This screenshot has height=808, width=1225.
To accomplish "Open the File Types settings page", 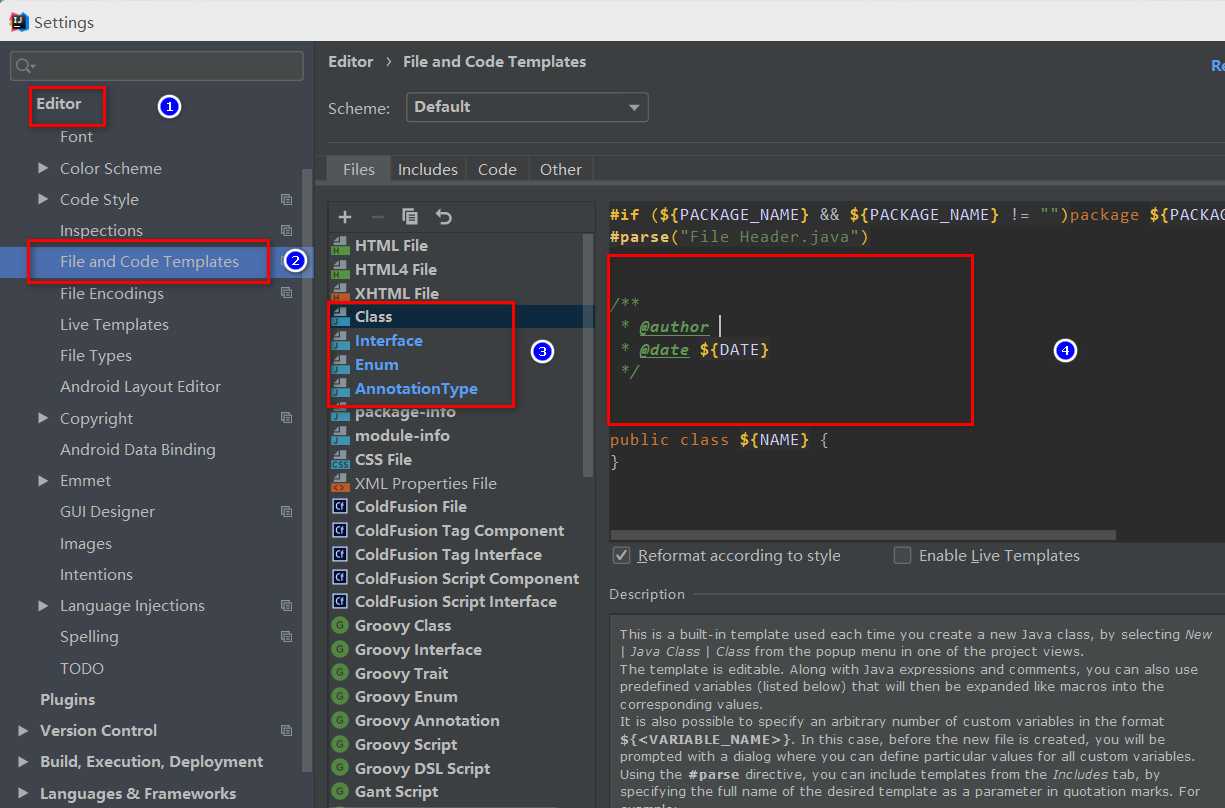I will 96,355.
